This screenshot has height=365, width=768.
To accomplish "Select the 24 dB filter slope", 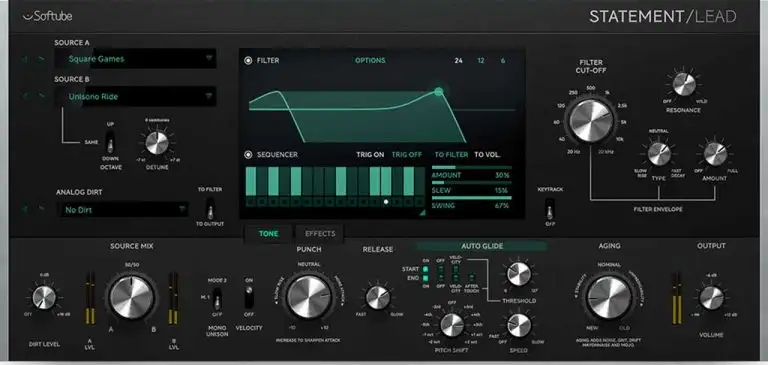I will 458,61.
